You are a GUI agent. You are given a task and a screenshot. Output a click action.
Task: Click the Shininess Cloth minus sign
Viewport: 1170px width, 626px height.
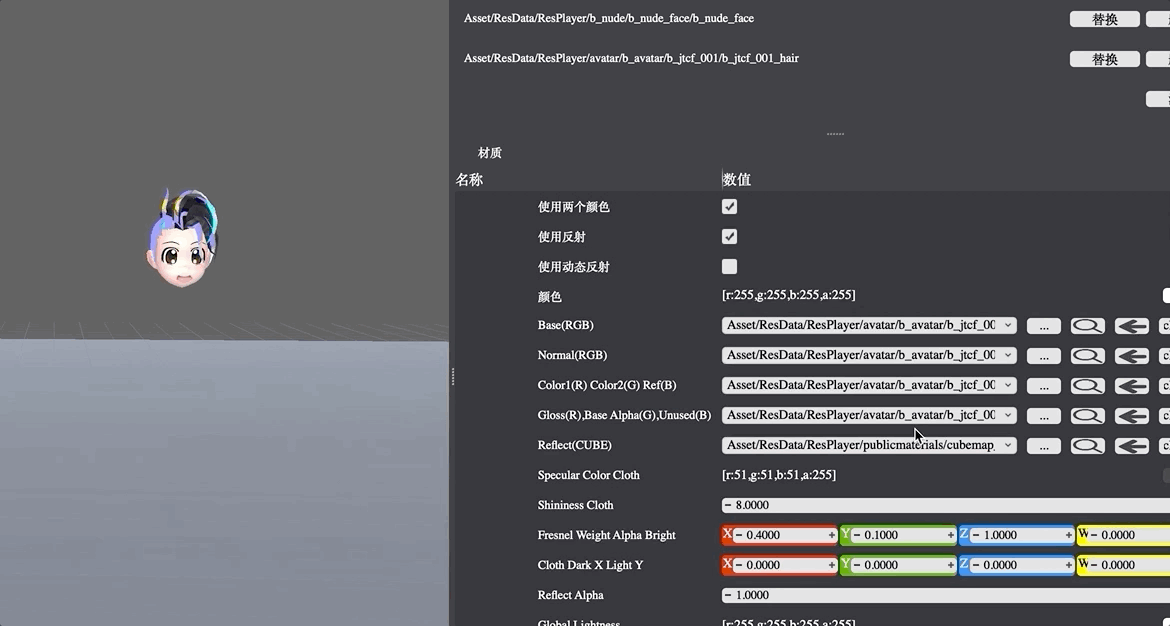(x=728, y=505)
